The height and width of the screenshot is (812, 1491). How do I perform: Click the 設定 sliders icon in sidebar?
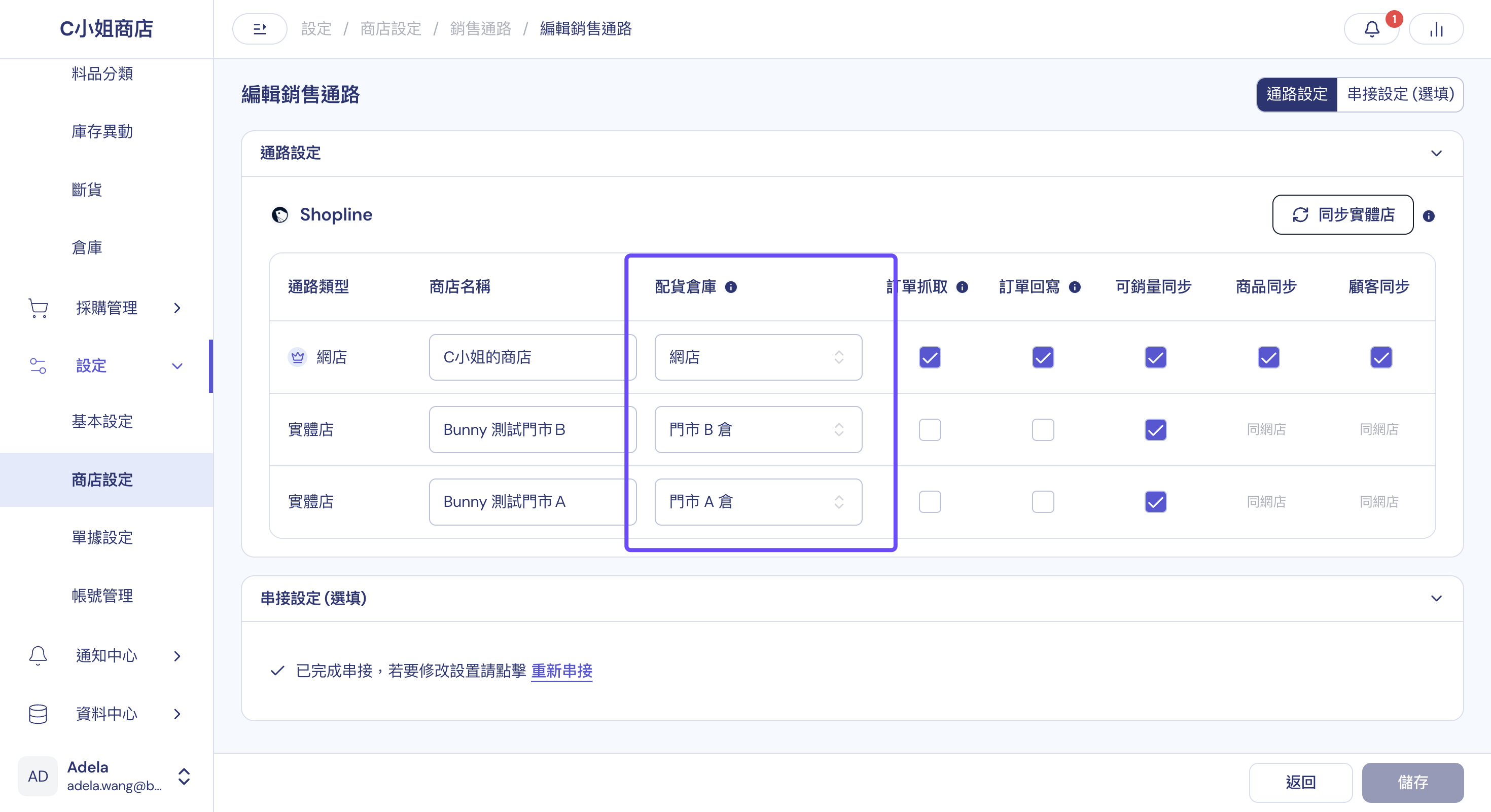point(38,365)
